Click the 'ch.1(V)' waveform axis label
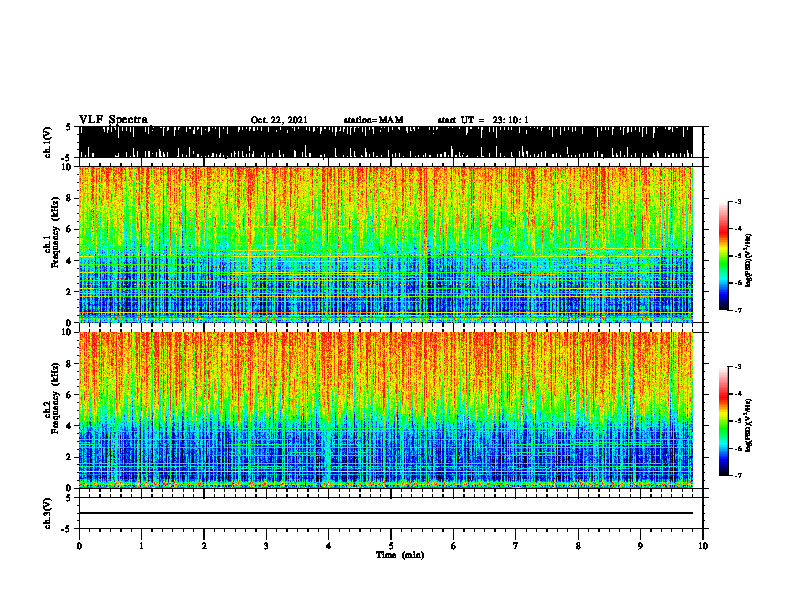This screenshot has width=792, height=612. pyautogui.click(x=48, y=142)
